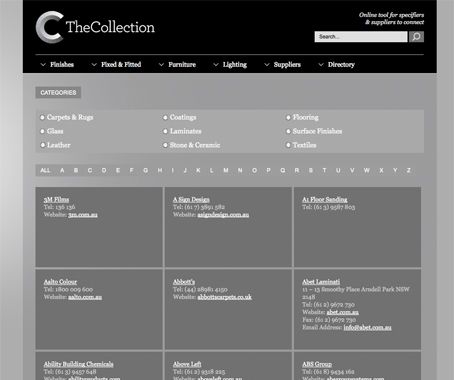Filter suppliers by letter C

pyautogui.click(x=90, y=170)
